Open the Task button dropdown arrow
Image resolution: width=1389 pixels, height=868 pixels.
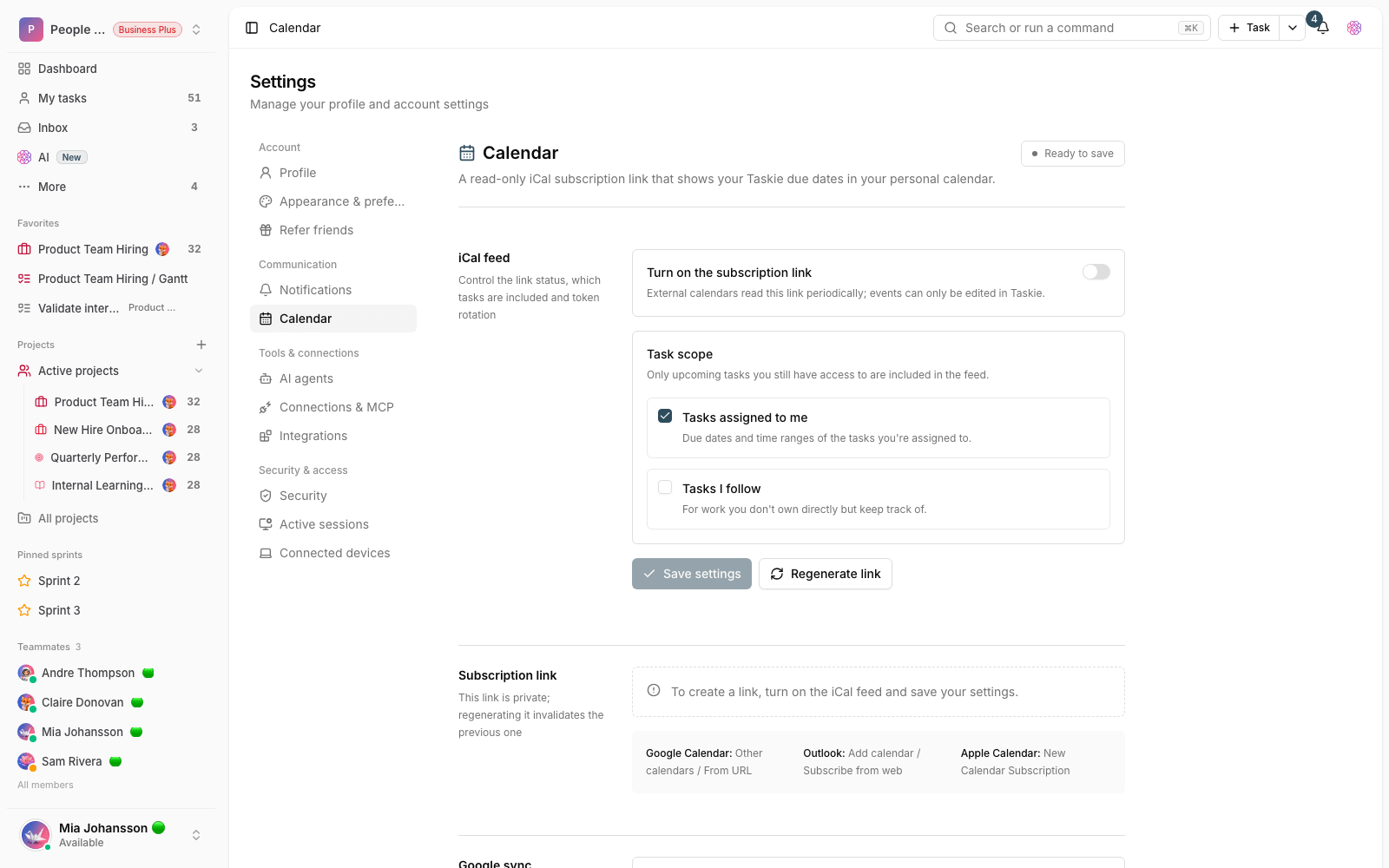1293,28
